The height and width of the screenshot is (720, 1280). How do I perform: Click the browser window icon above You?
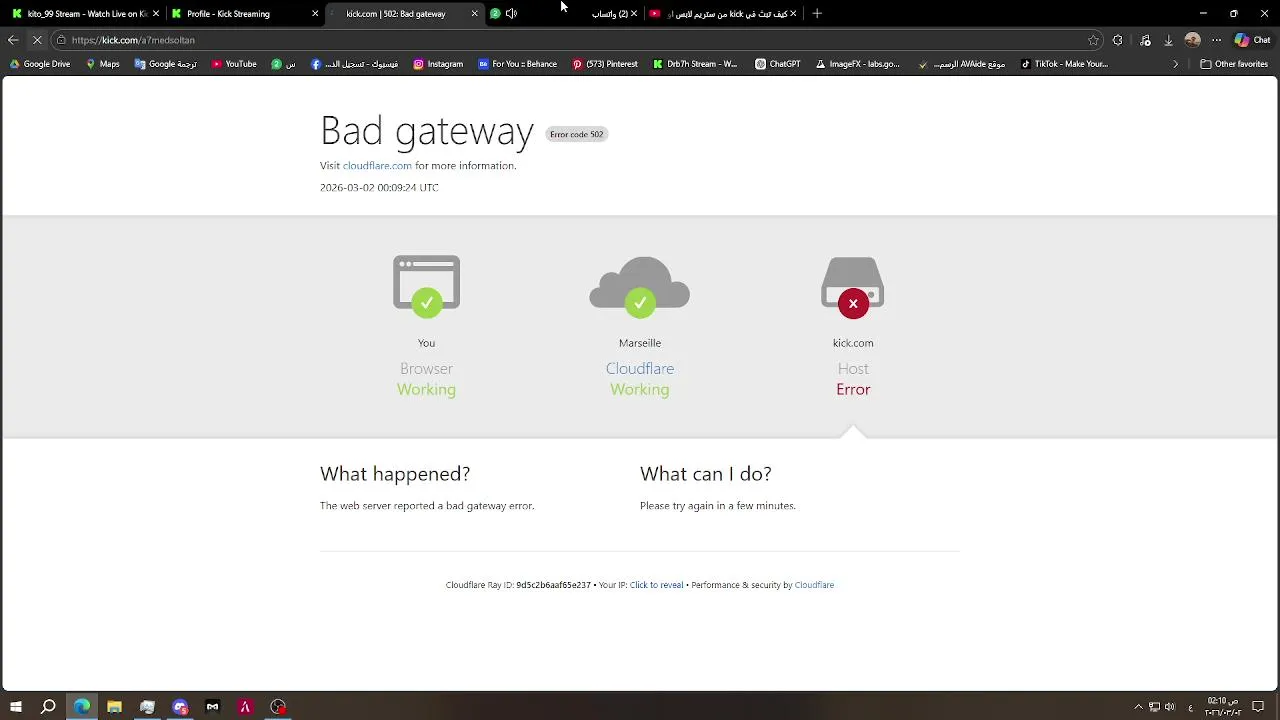[x=426, y=287]
